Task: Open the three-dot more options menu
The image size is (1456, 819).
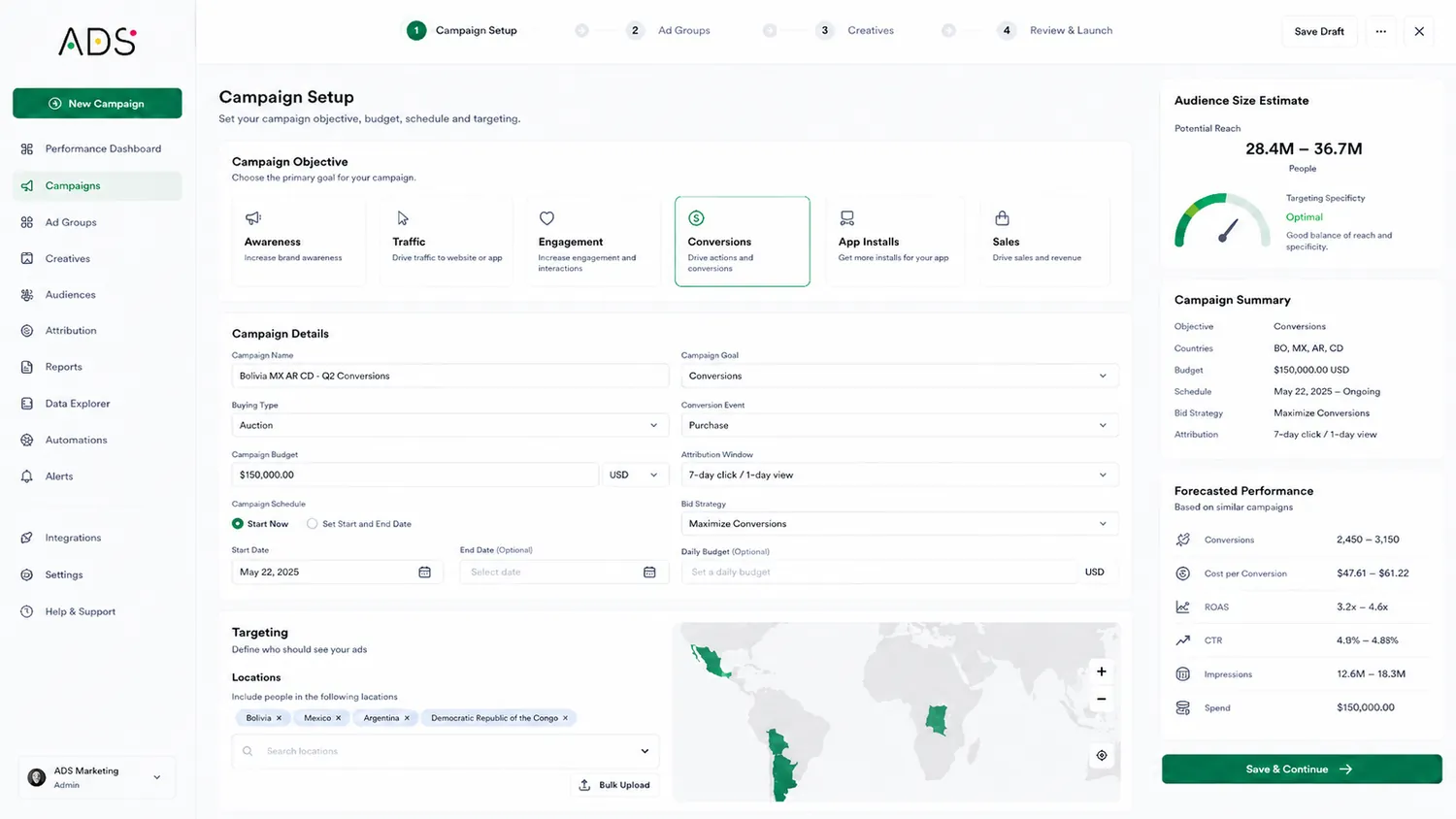Action: [1380, 31]
